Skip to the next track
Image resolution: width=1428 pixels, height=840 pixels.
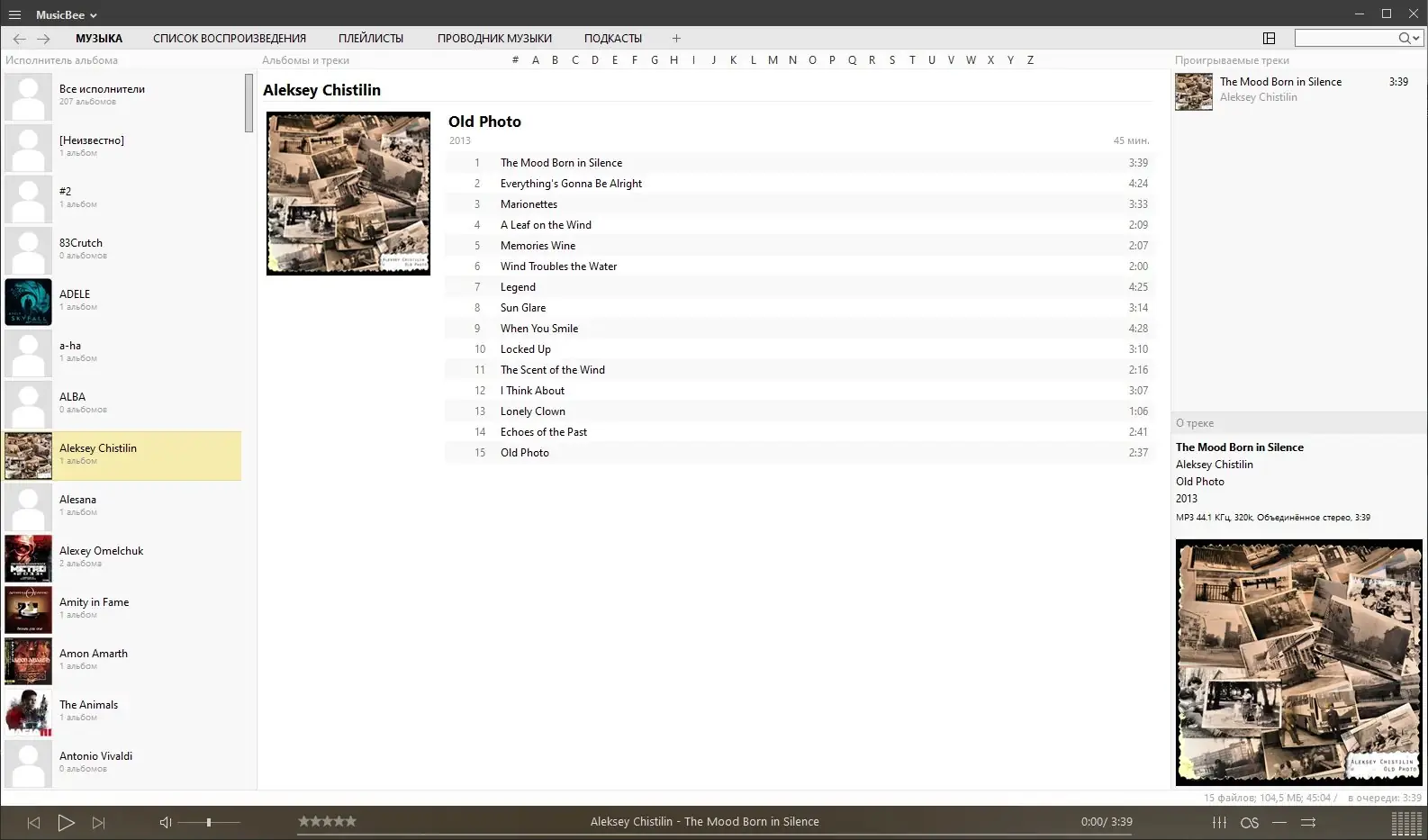tap(99, 822)
